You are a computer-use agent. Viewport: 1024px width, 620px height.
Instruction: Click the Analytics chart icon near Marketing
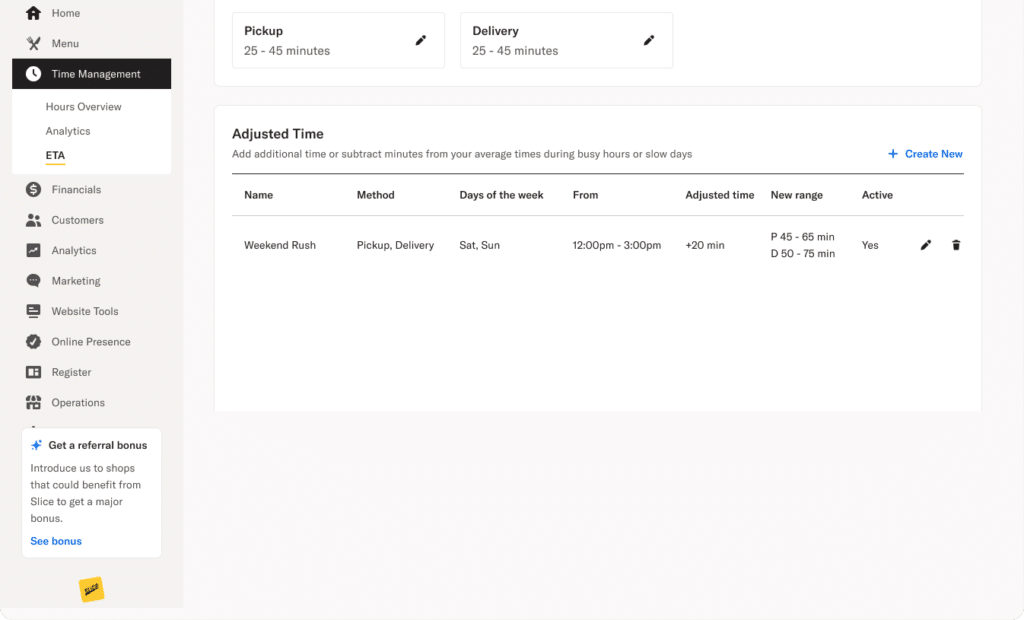(33, 250)
